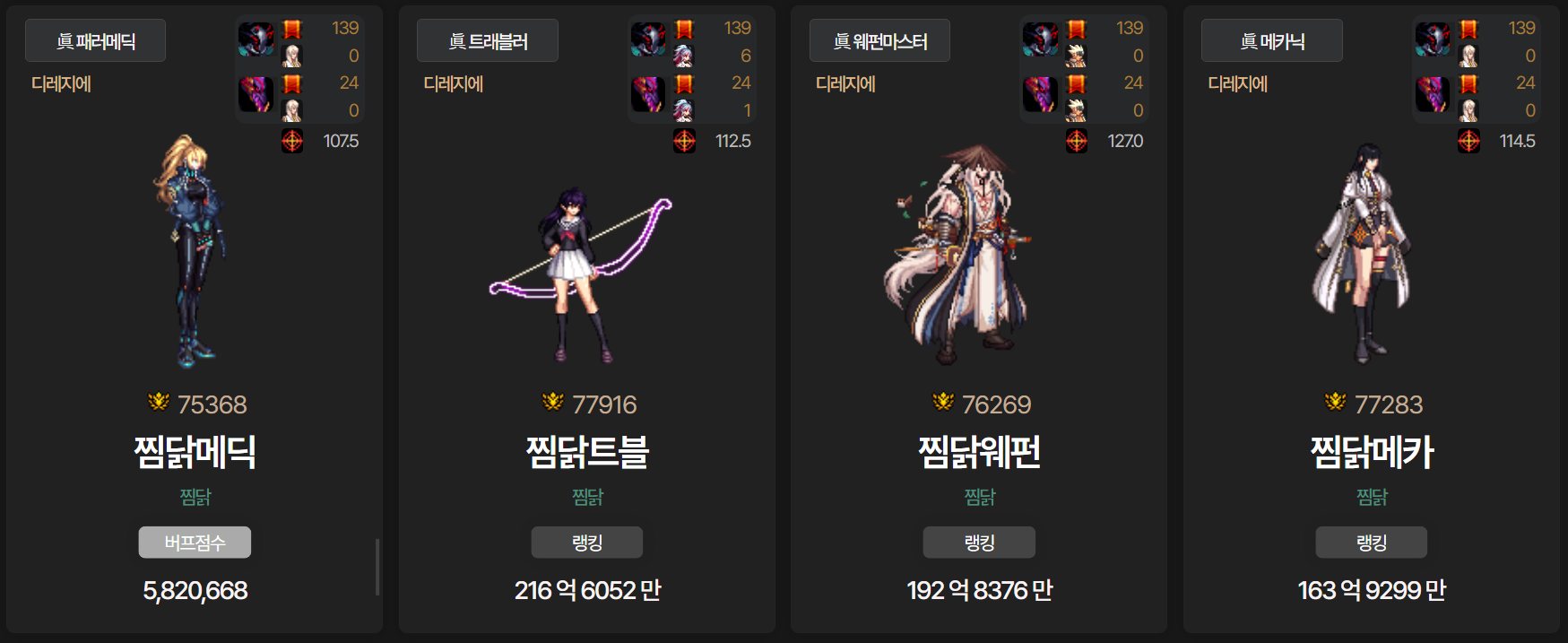Click the 眞 메카닉 class badge
The width and height of the screenshot is (1568, 643).
point(1271,40)
